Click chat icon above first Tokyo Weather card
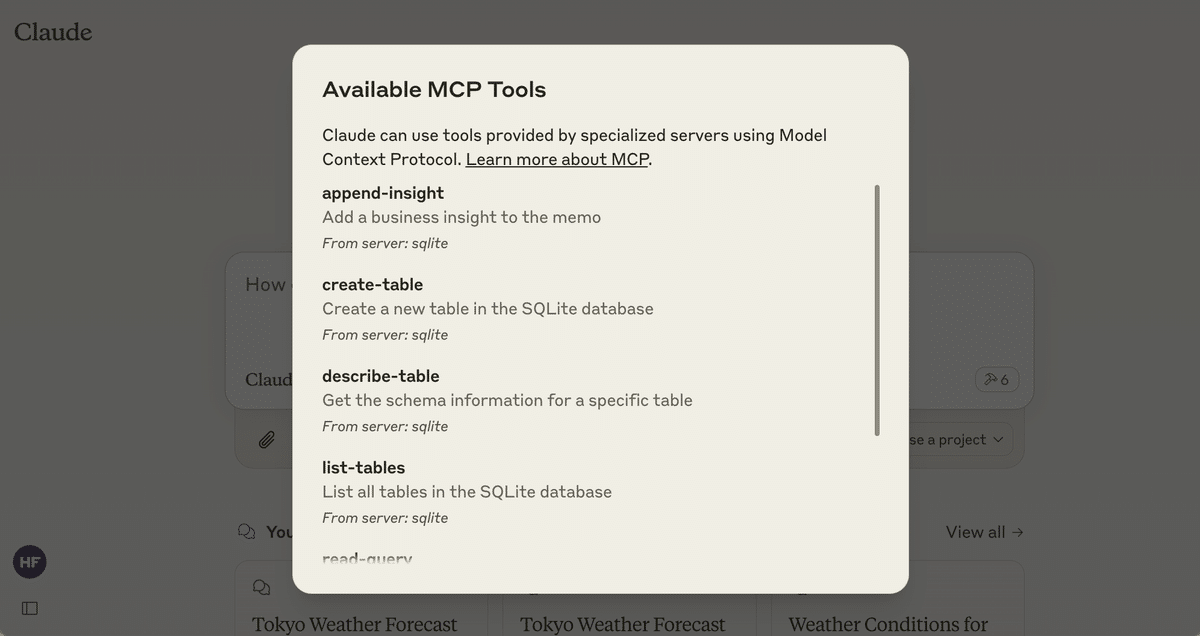1200x636 pixels. coord(262,587)
